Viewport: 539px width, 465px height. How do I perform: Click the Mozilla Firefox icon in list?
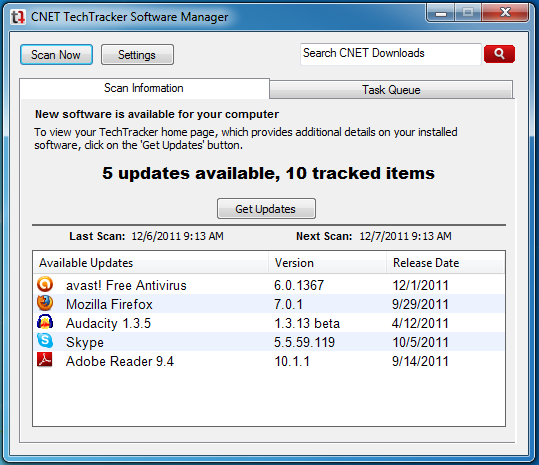pyautogui.click(x=45, y=303)
